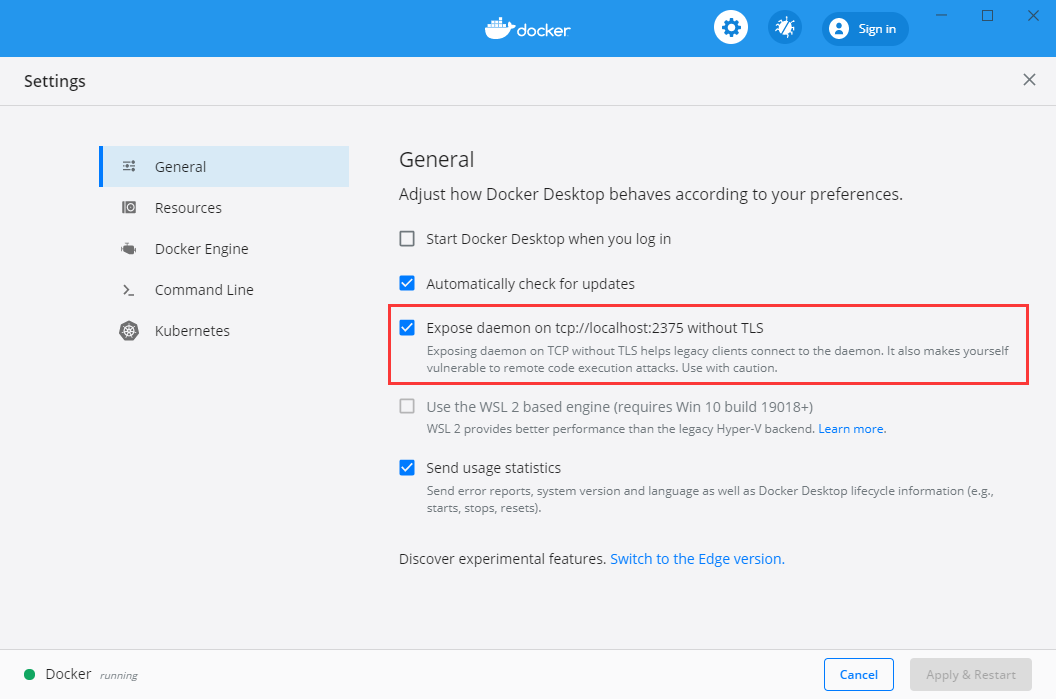Enable Start Docker Desktop when you log in
The image size is (1056, 699).
click(407, 239)
